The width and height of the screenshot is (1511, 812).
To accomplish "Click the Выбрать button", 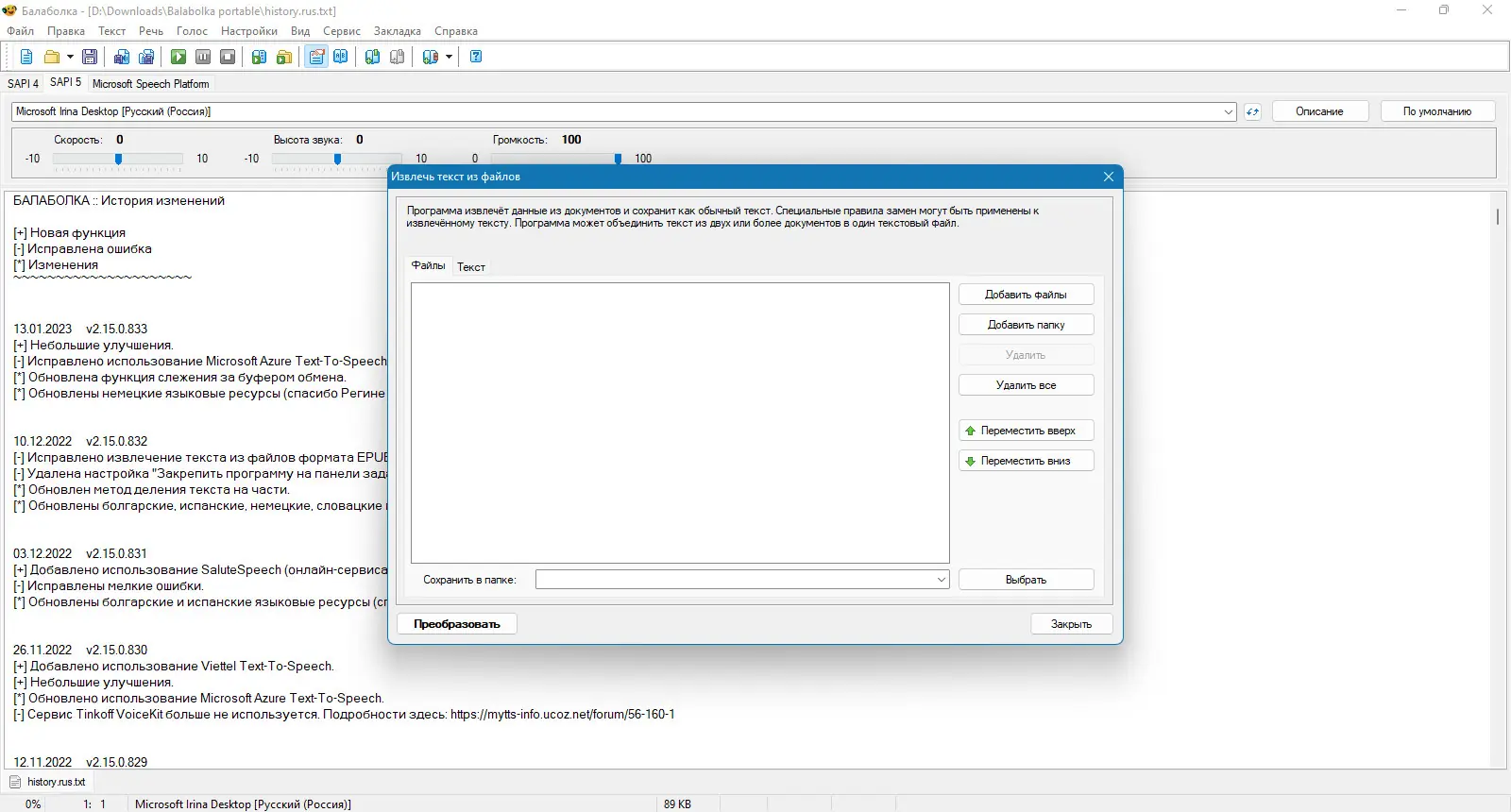I will (1026, 580).
